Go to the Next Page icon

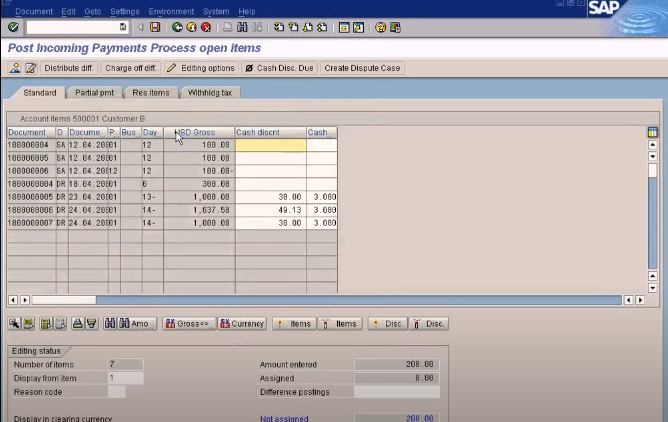tap(308, 27)
